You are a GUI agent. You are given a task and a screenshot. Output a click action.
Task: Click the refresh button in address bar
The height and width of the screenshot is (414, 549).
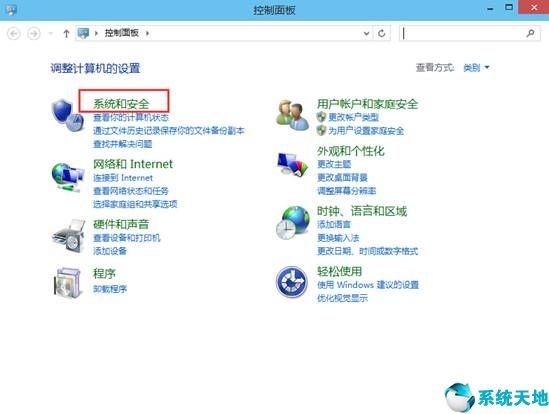click(382, 33)
